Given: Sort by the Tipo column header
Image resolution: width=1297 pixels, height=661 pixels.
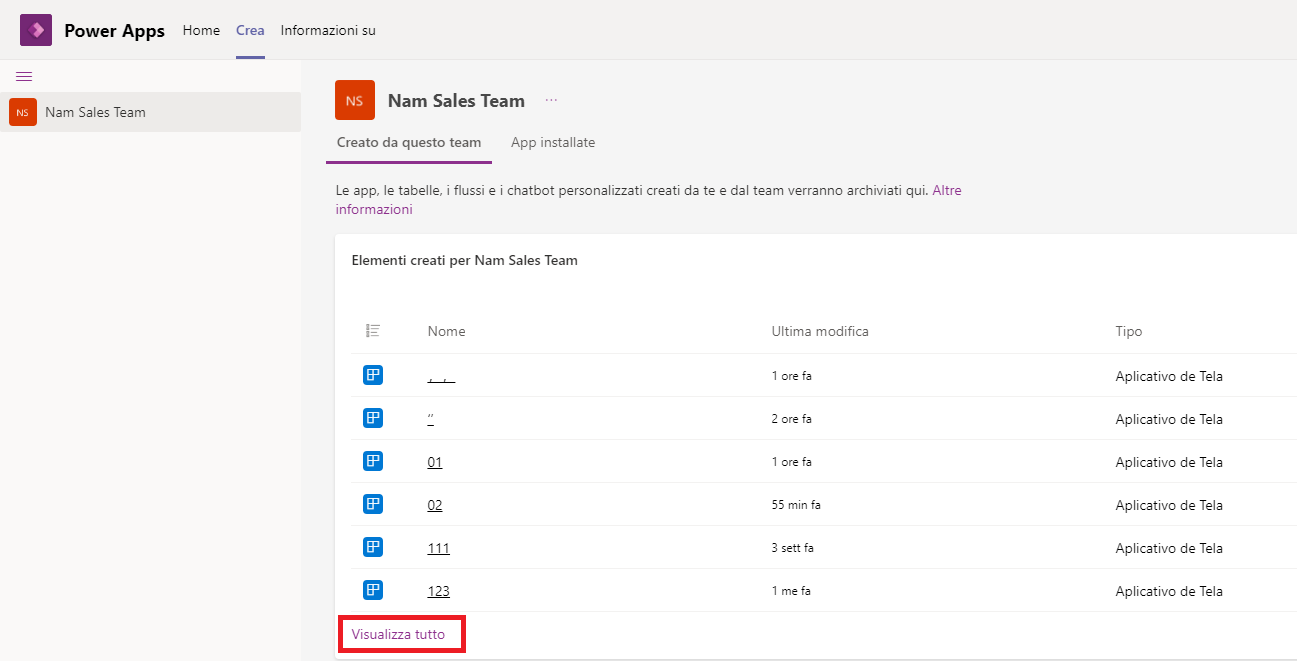Looking at the screenshot, I should tap(1129, 331).
